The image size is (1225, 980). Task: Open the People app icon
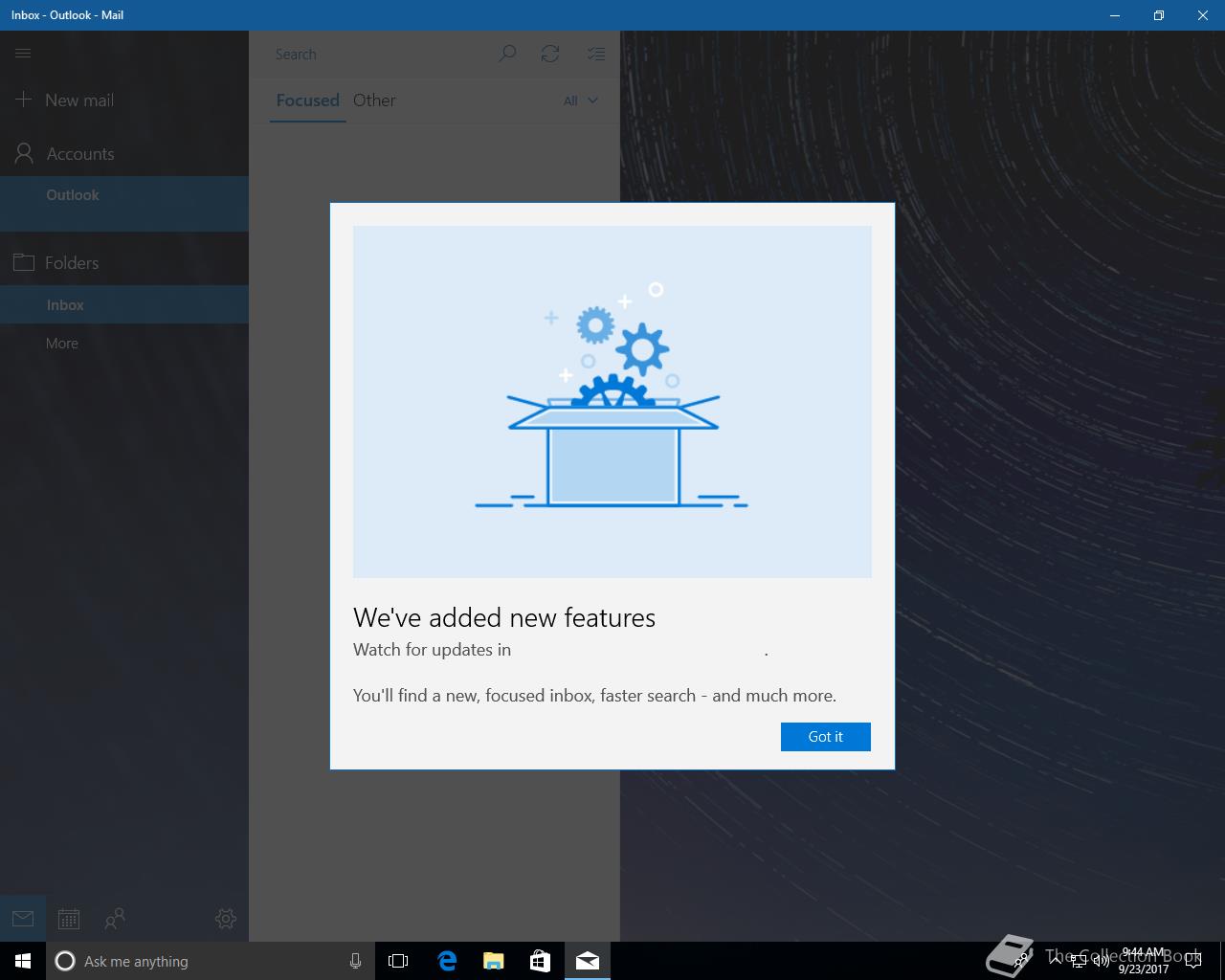click(x=115, y=919)
